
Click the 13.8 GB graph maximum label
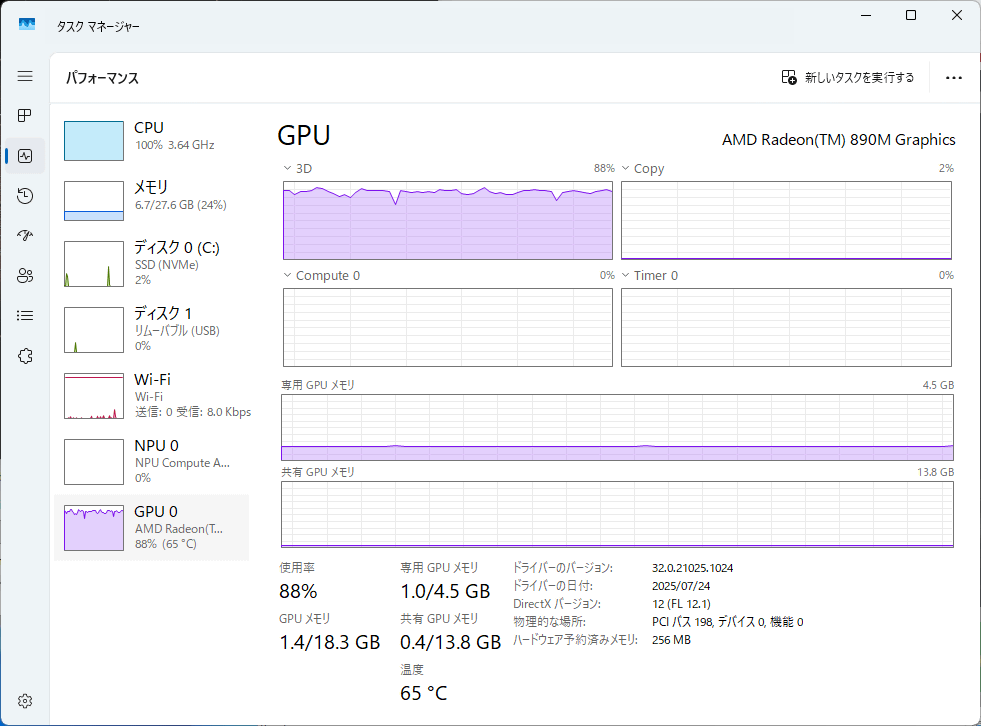pyautogui.click(x=935, y=472)
